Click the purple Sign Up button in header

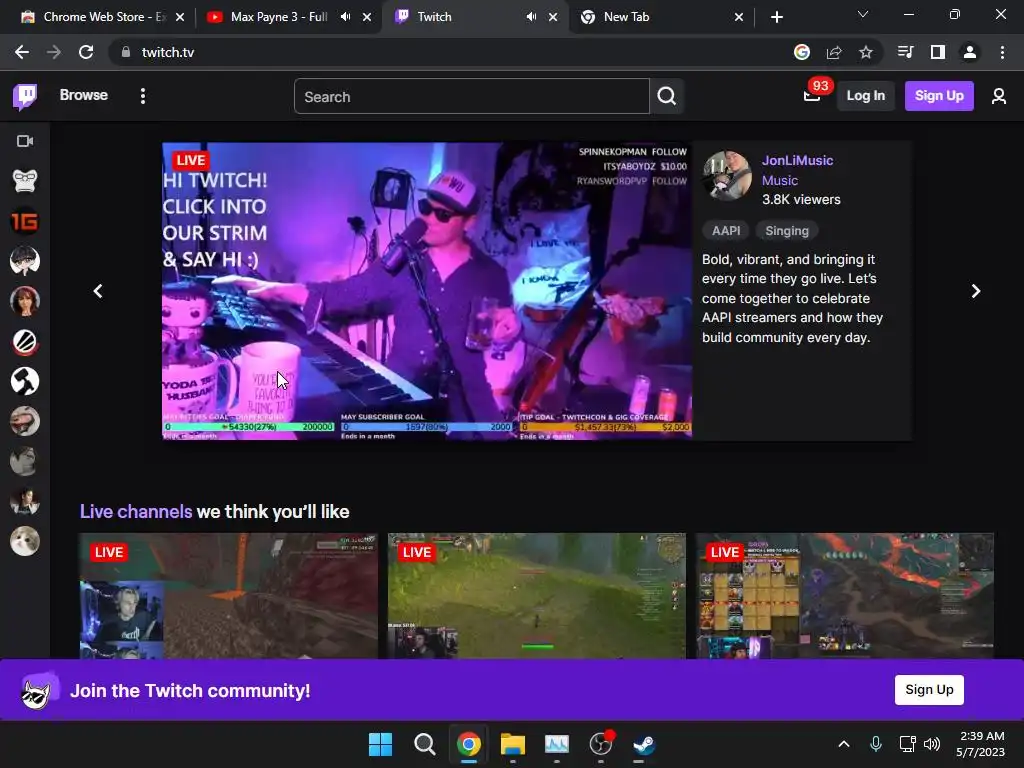[x=939, y=96]
